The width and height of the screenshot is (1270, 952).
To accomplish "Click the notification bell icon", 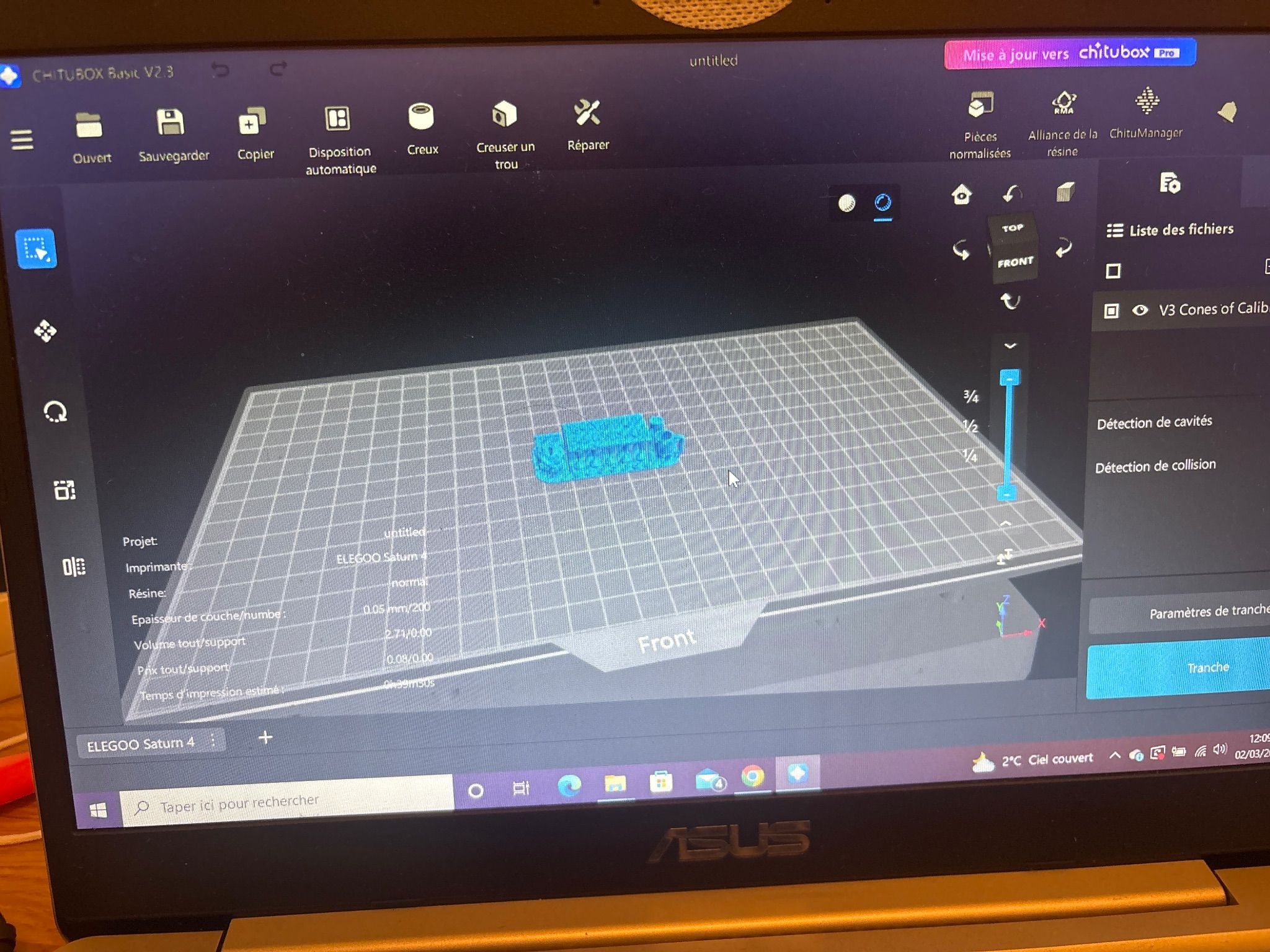I will tap(1227, 112).
